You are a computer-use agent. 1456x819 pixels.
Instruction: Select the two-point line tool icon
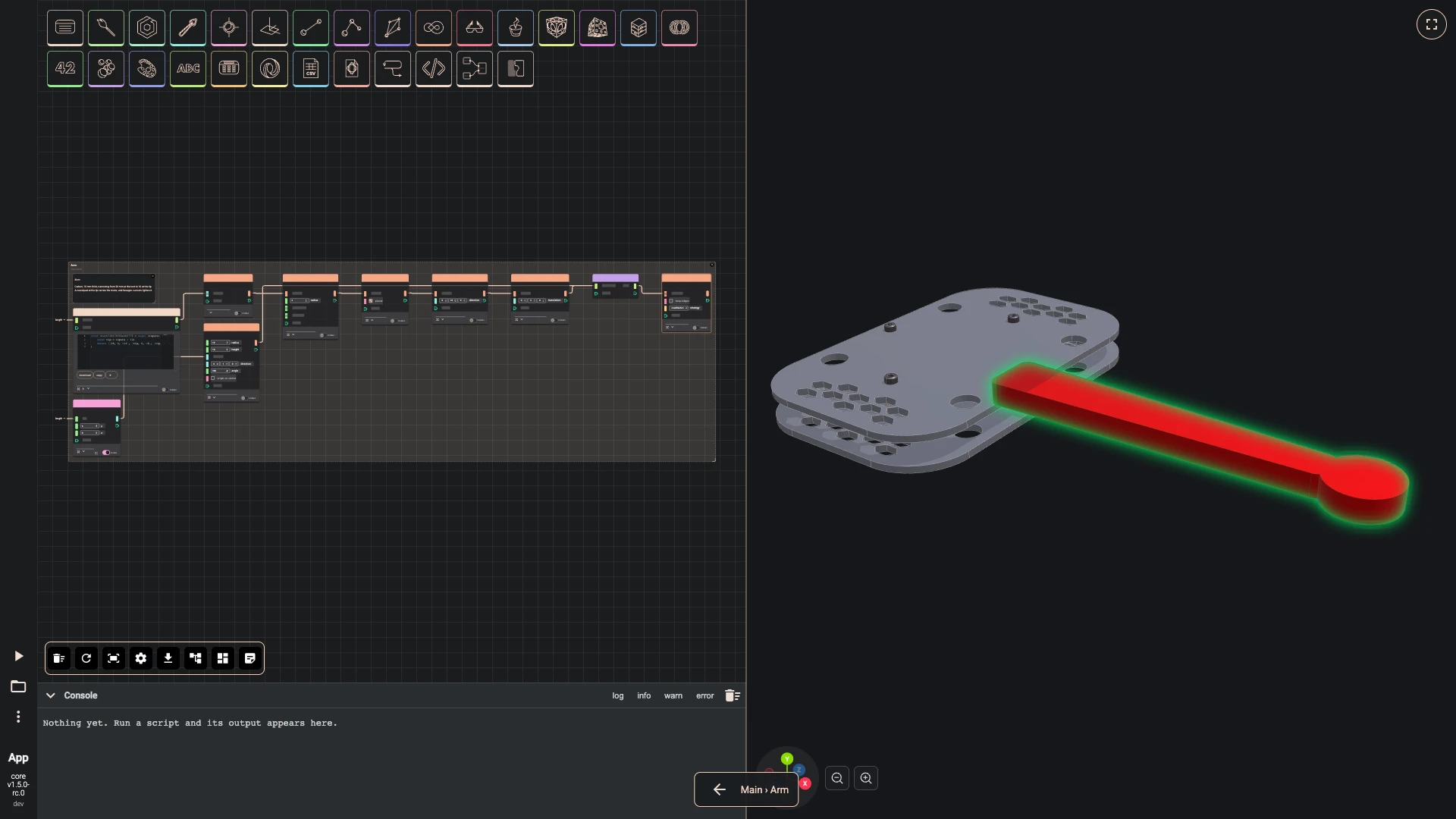pyautogui.click(x=311, y=28)
